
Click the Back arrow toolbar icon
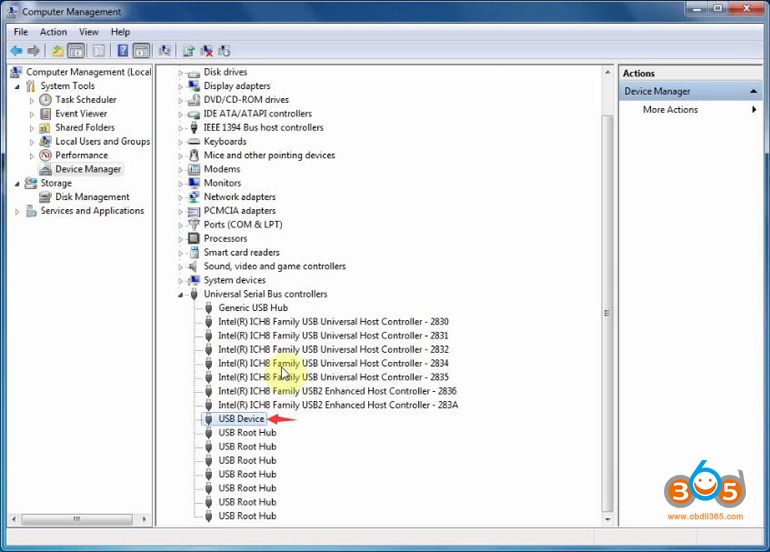tap(16, 51)
